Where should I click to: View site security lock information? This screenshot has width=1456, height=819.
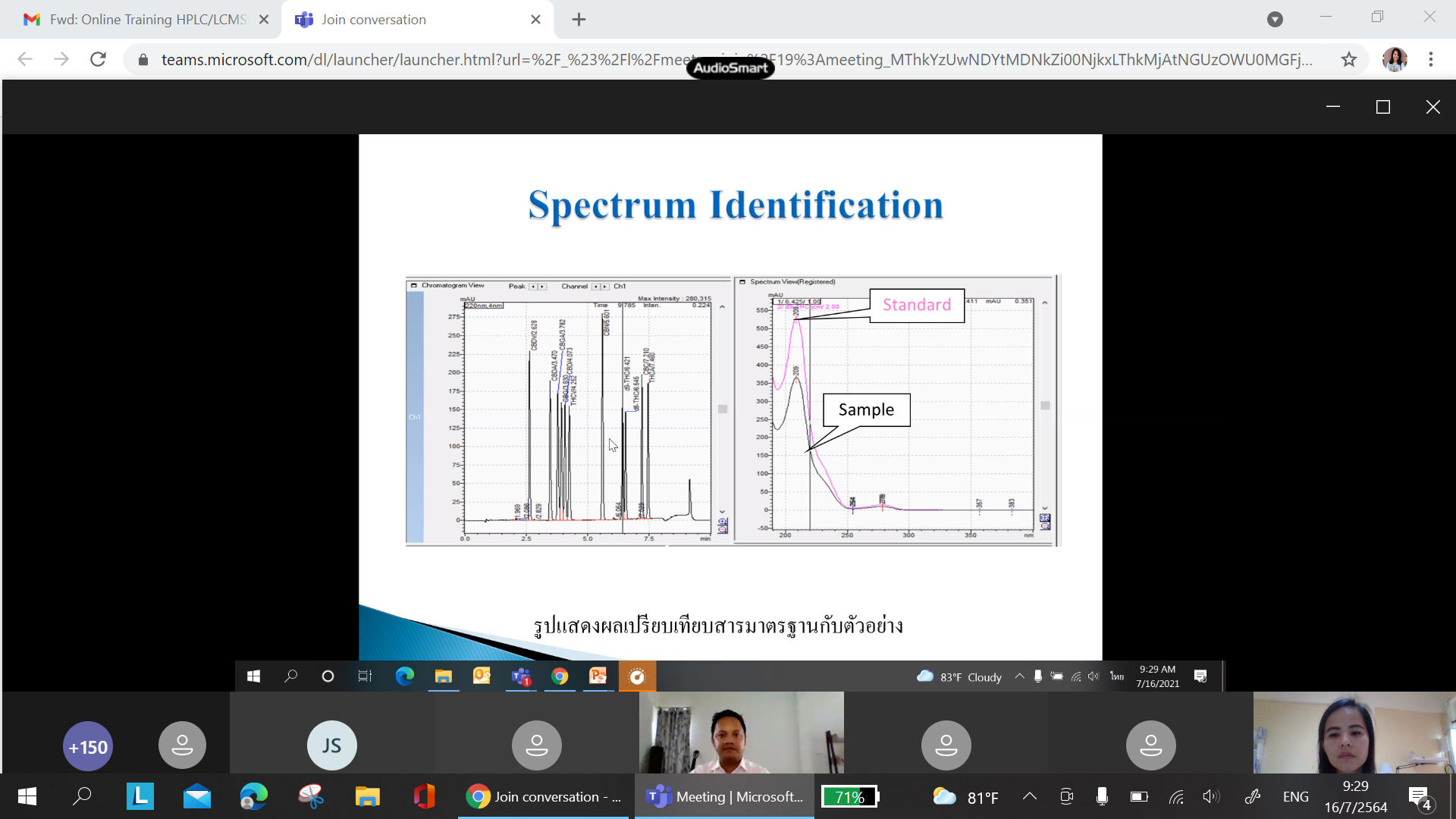(x=143, y=59)
